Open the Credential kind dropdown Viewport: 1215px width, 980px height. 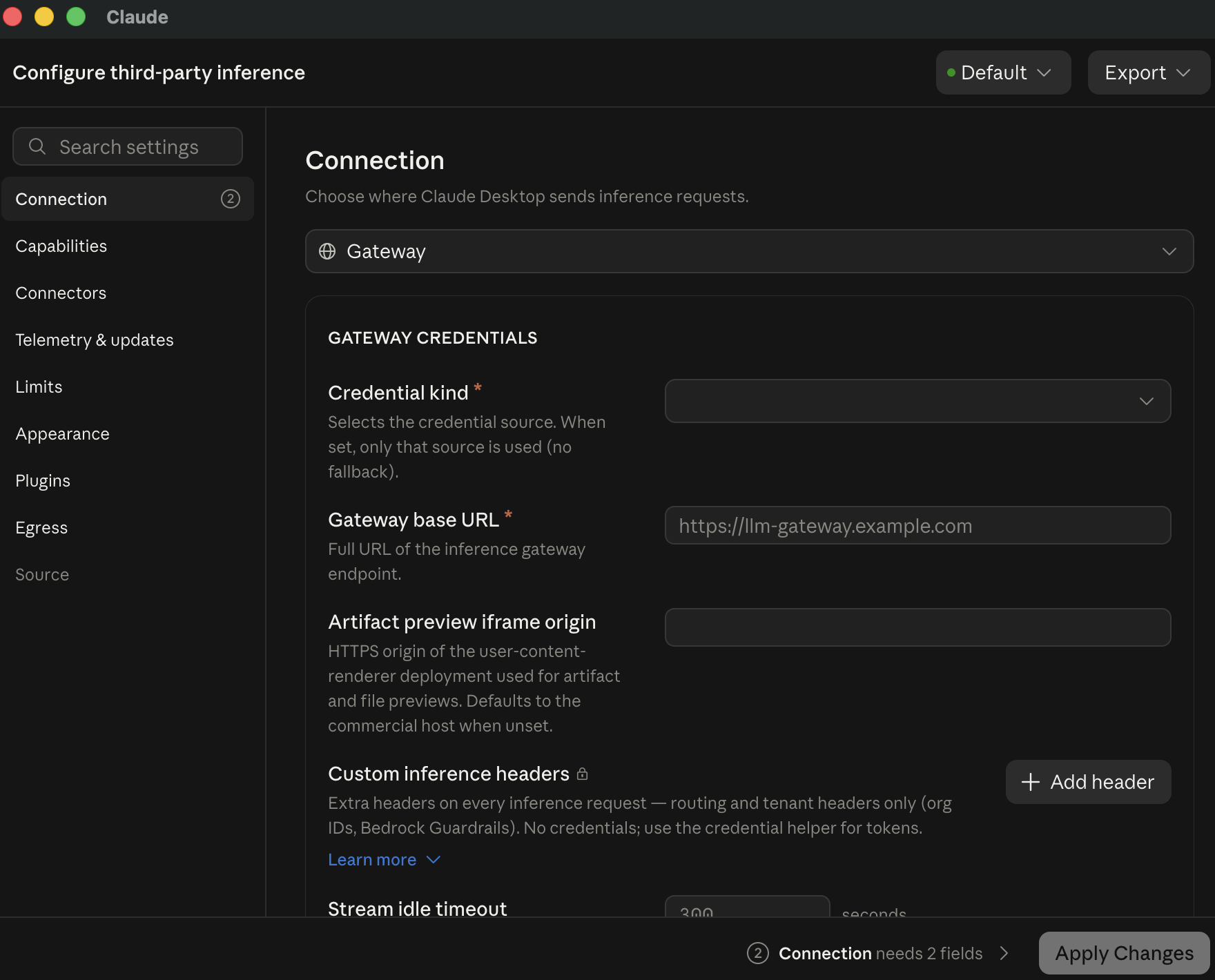pos(918,401)
